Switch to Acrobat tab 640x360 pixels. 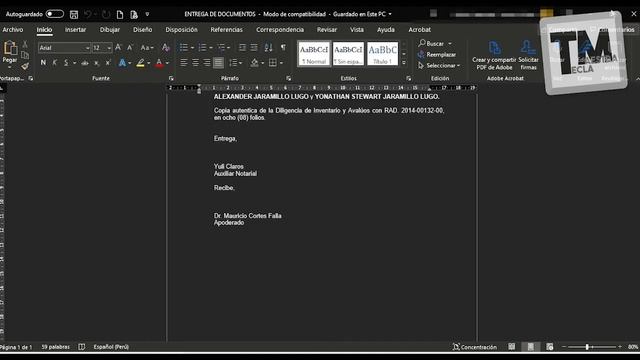pos(420,30)
